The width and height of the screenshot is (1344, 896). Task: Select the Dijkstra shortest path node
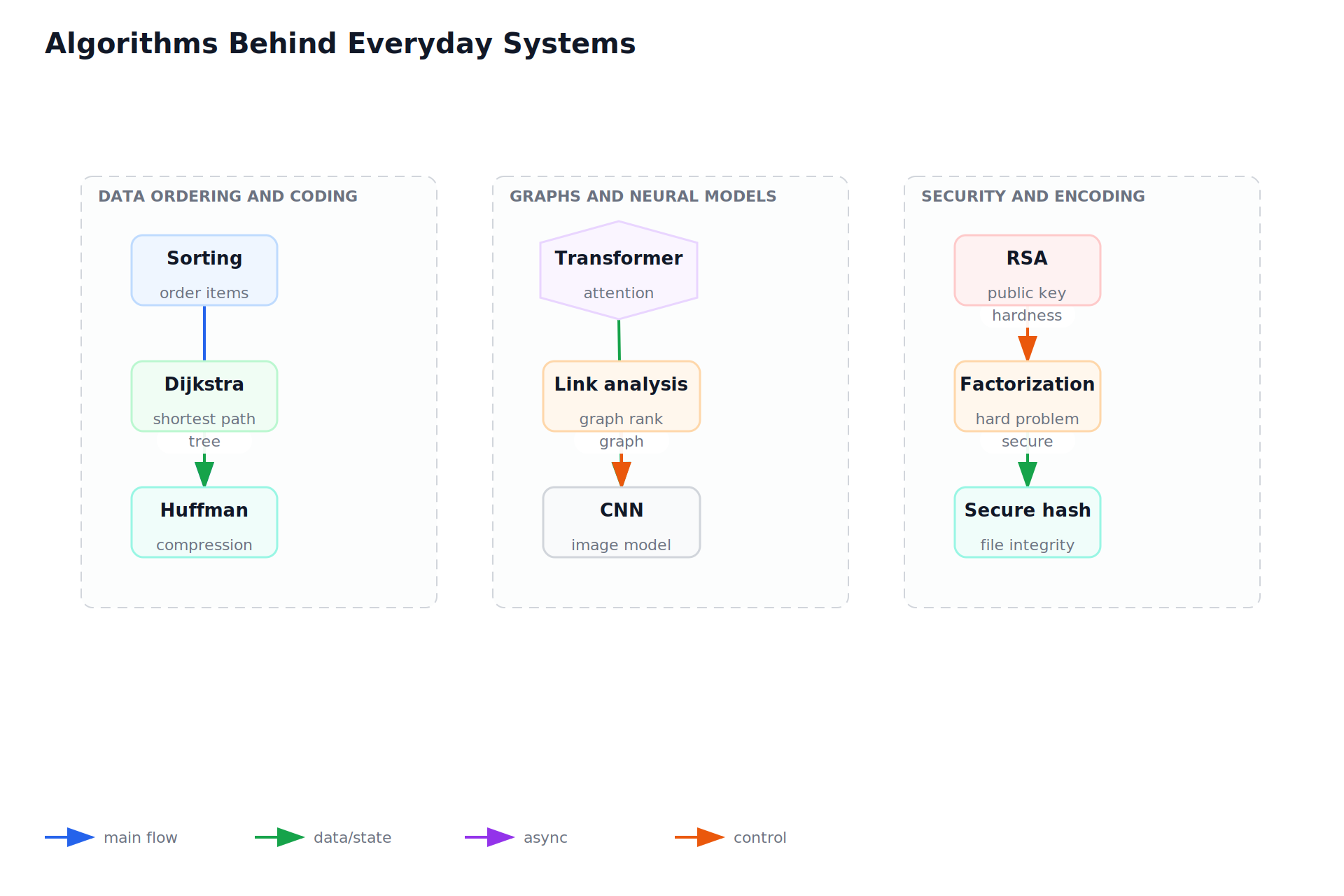[204, 396]
